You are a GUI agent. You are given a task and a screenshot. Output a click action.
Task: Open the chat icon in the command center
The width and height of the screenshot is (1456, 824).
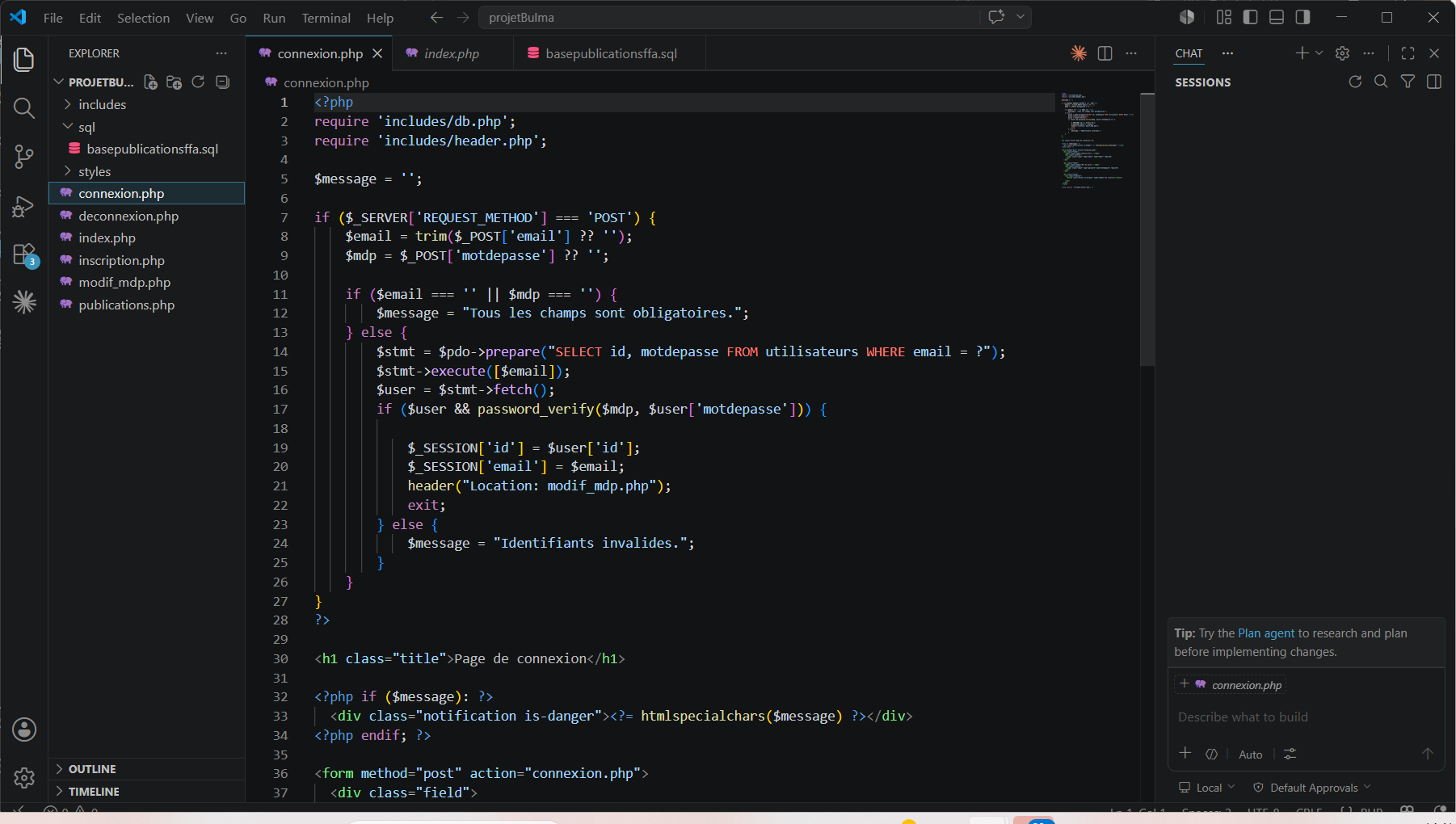(x=996, y=17)
